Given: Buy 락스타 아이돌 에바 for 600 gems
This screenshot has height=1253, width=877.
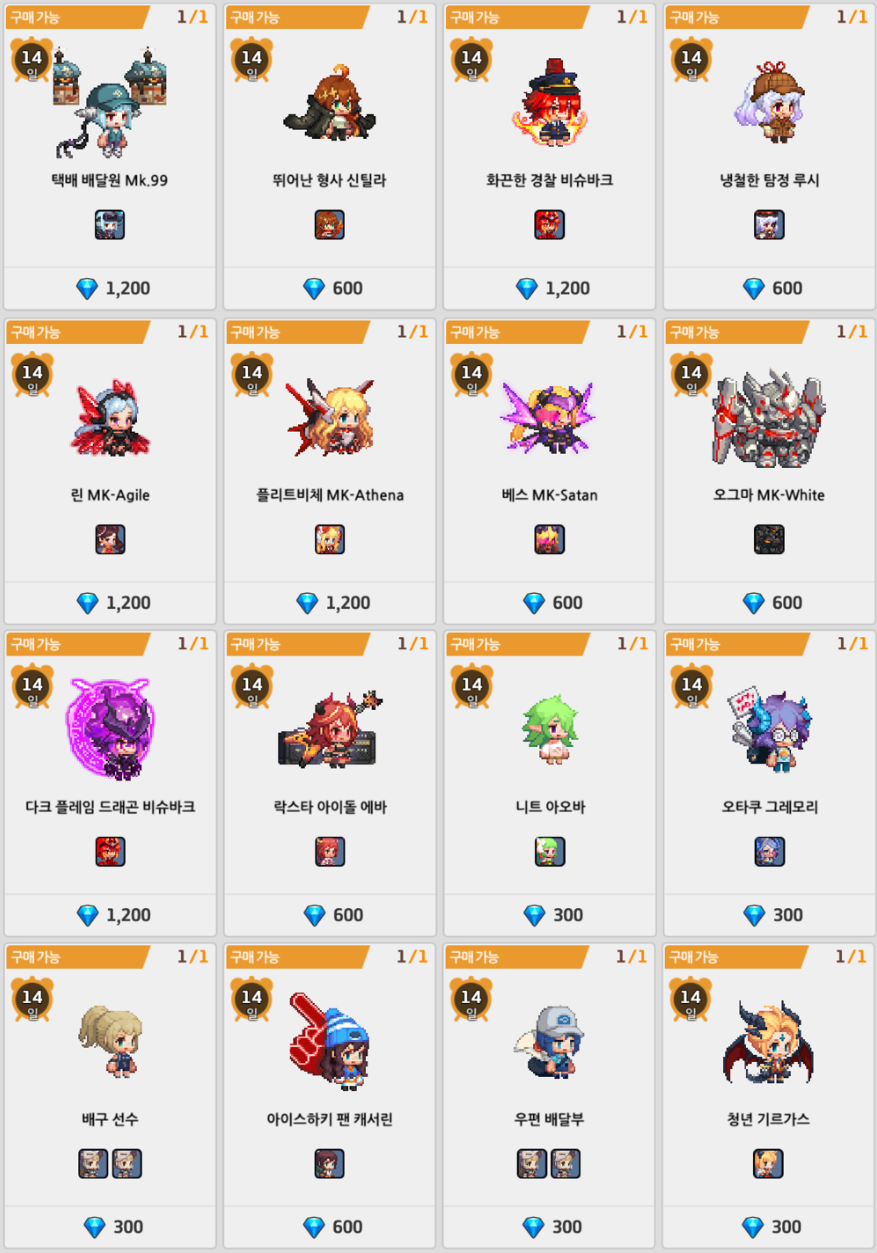Looking at the screenshot, I should point(330,915).
